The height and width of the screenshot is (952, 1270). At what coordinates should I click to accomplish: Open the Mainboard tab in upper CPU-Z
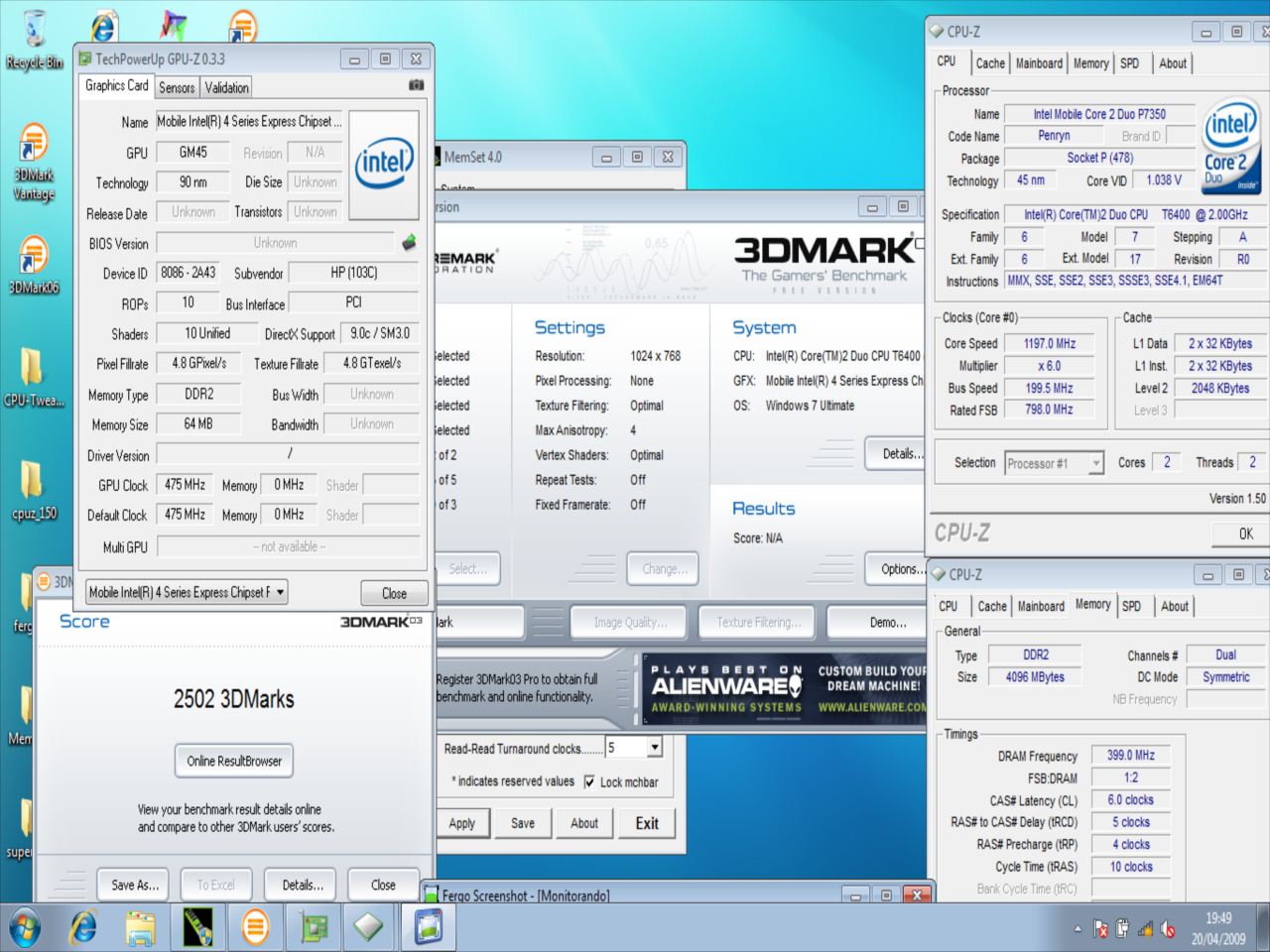[x=1039, y=63]
